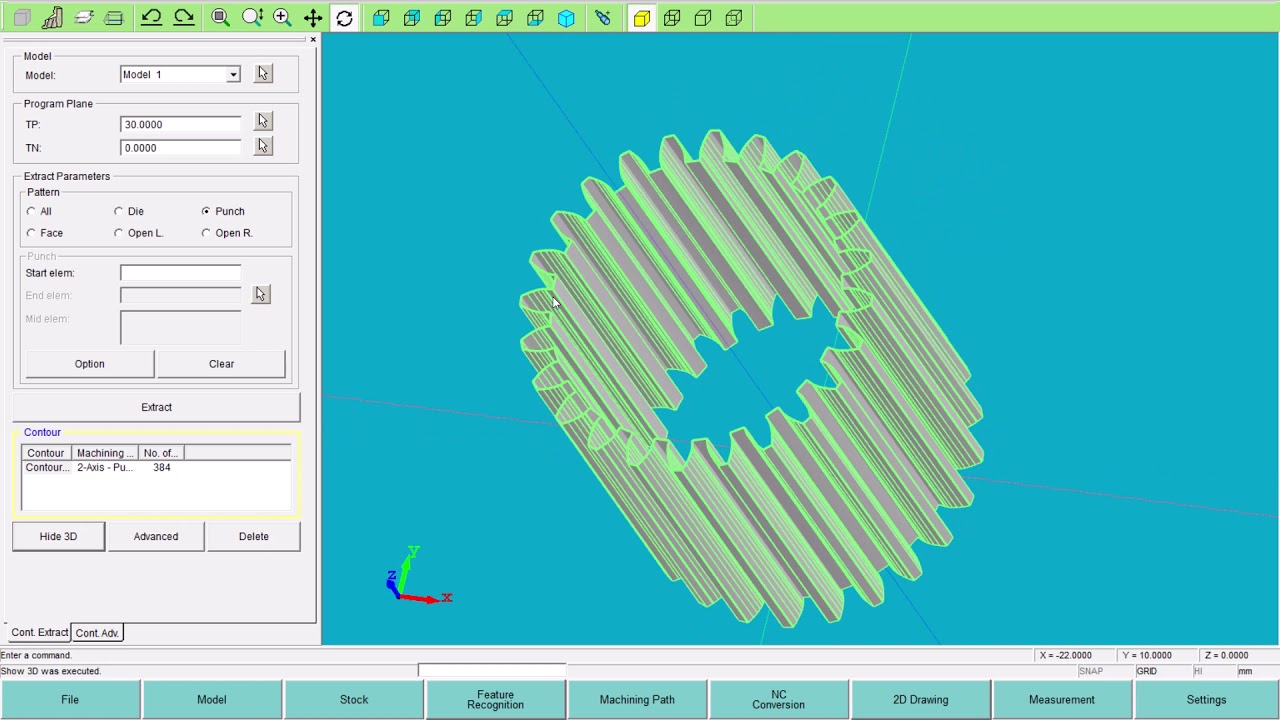
Task: Click the stacked sheets toolbar icon
Action: coord(84,17)
